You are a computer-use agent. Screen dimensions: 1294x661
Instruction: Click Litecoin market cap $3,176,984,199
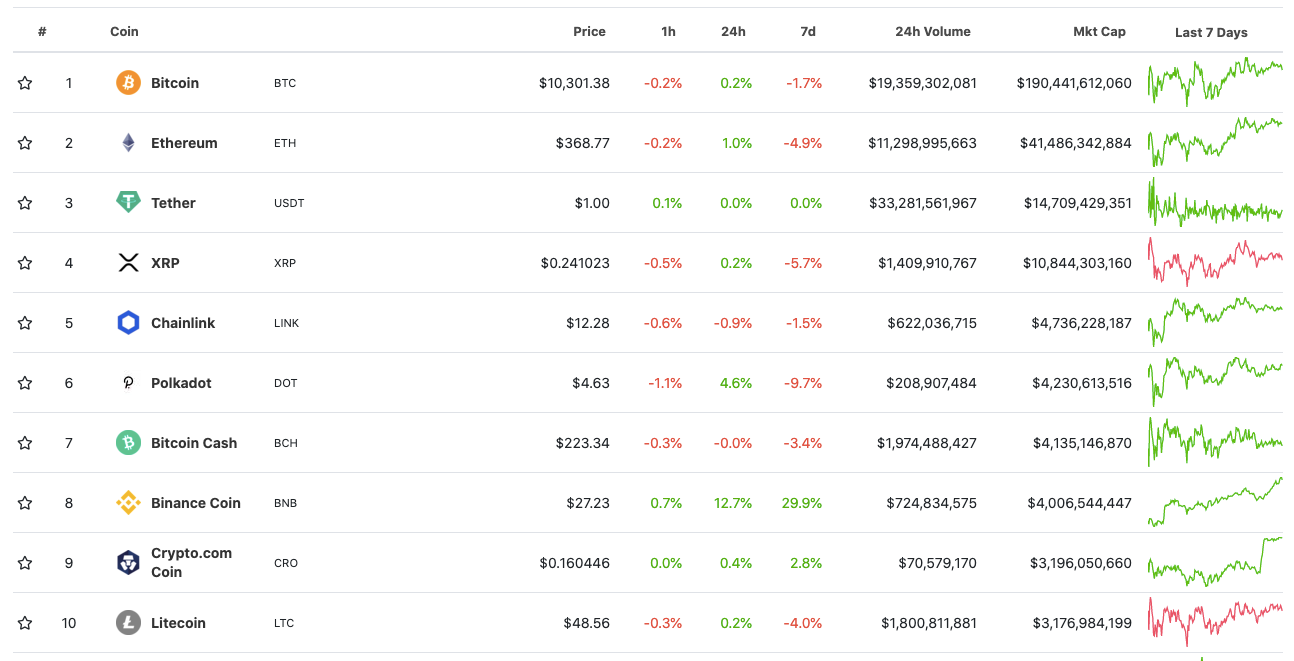click(x=1080, y=623)
